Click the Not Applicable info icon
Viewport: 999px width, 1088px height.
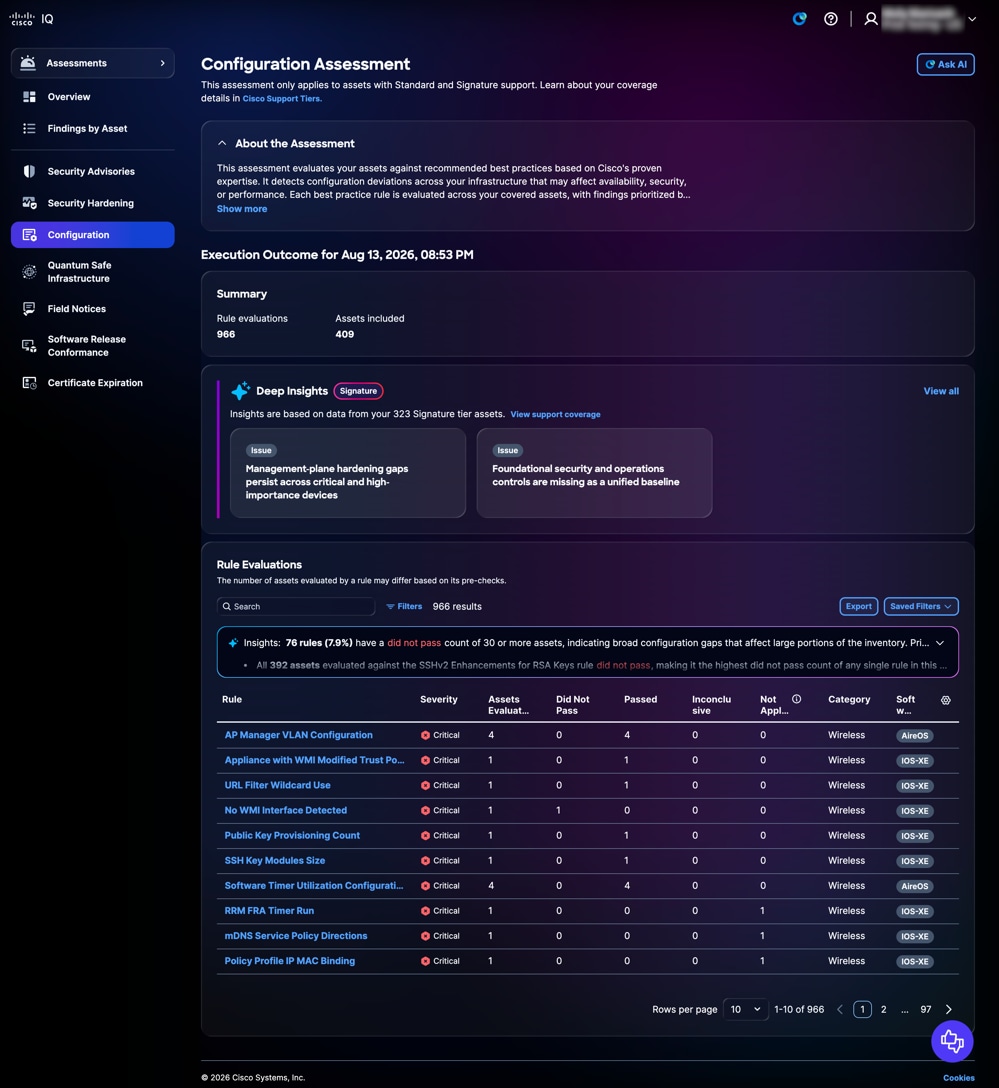(x=796, y=699)
